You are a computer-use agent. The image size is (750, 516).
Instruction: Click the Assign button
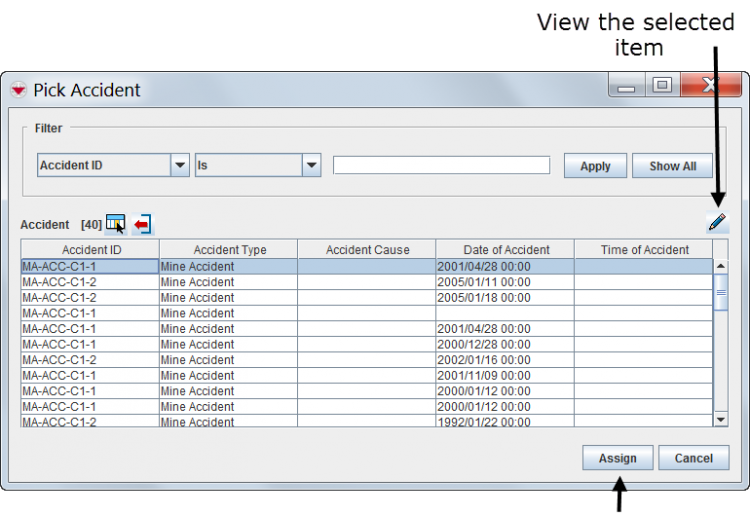click(617, 458)
